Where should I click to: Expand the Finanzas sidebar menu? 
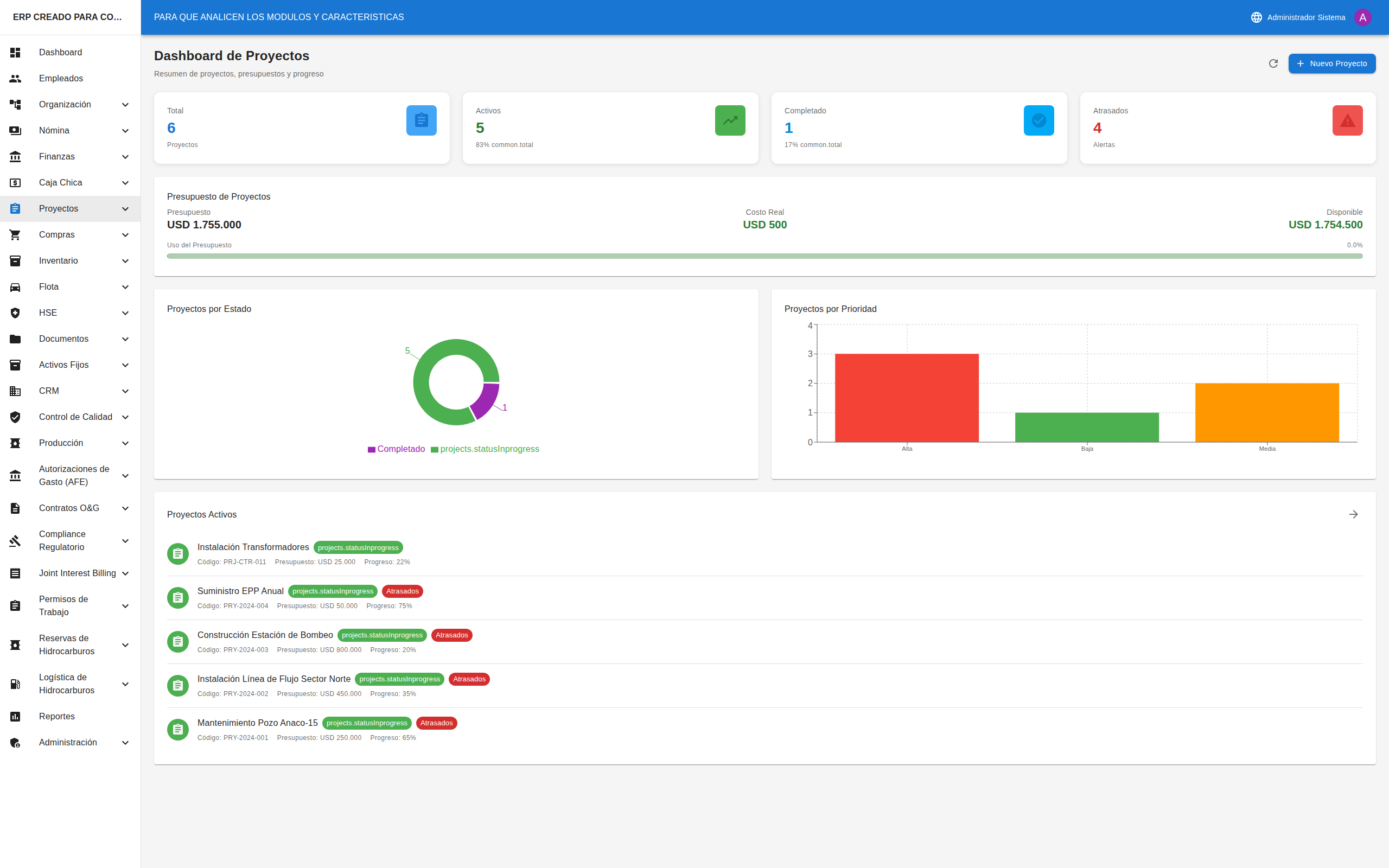(125, 156)
